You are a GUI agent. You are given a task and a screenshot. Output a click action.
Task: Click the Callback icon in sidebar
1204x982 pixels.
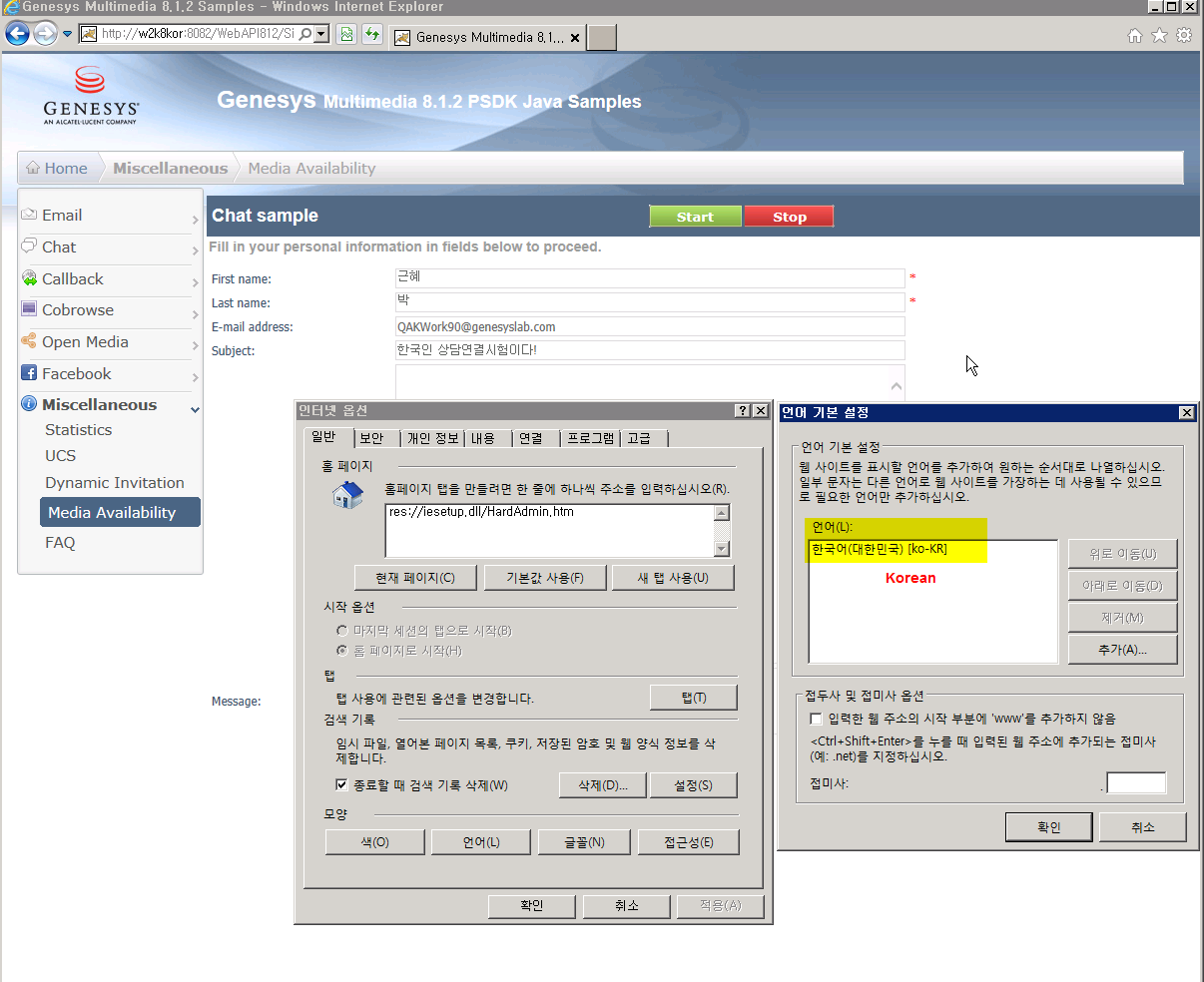(29, 278)
